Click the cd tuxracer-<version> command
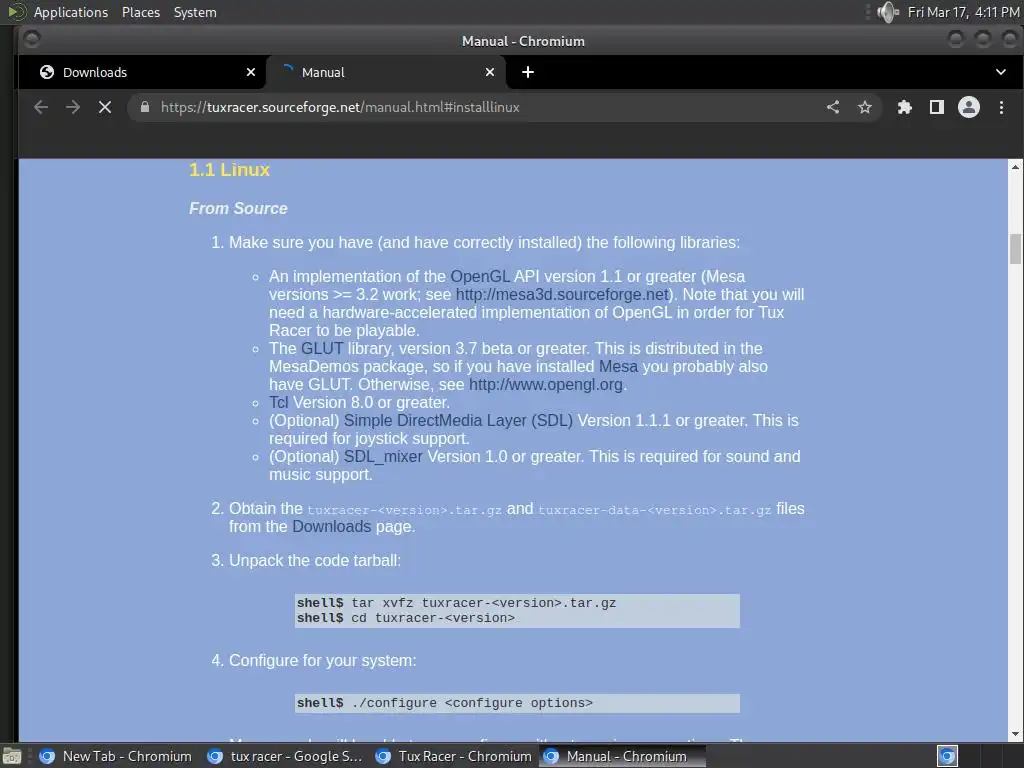The width and height of the screenshot is (1024, 768). (433, 618)
